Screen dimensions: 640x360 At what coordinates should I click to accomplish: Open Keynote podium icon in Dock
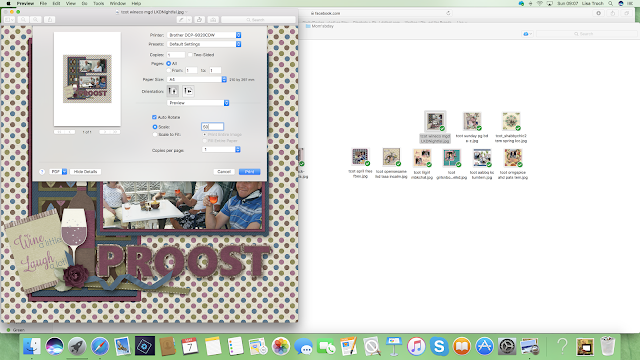[394, 346]
